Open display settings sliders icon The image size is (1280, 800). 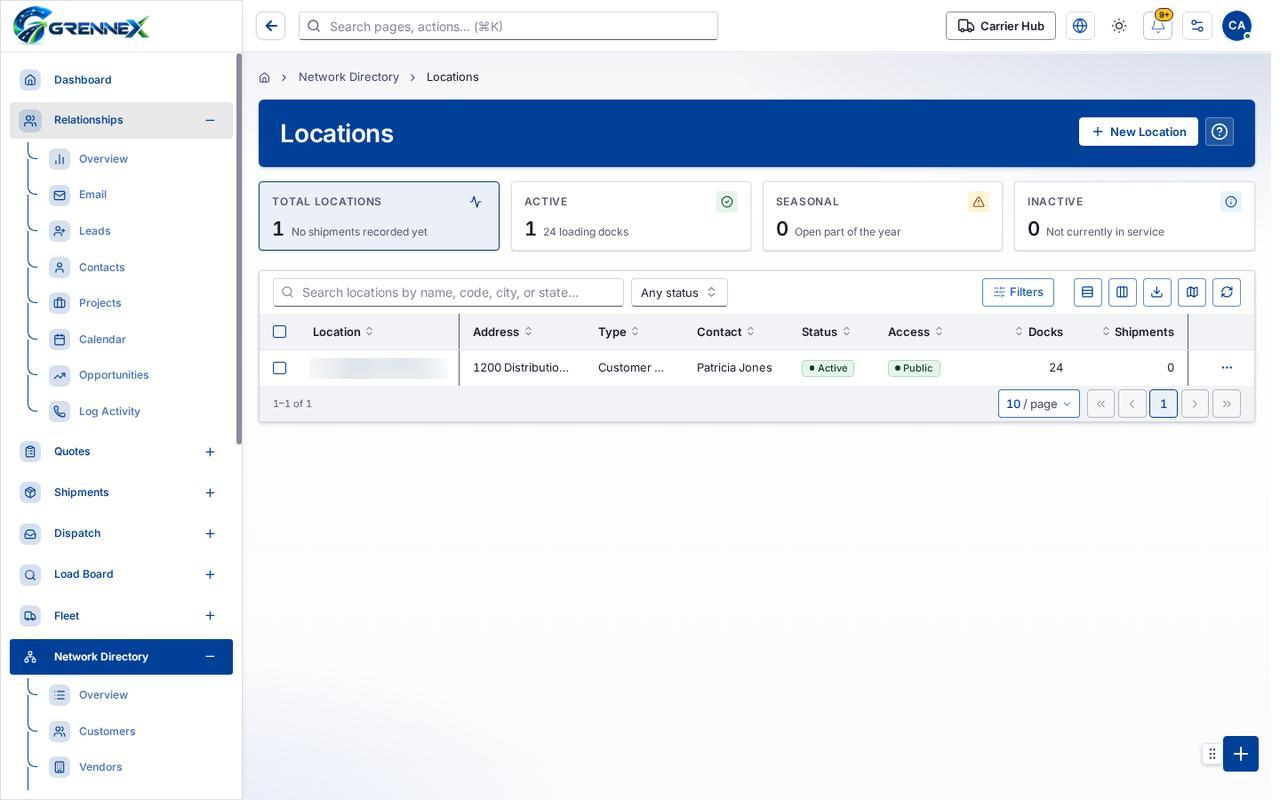click(x=1197, y=26)
